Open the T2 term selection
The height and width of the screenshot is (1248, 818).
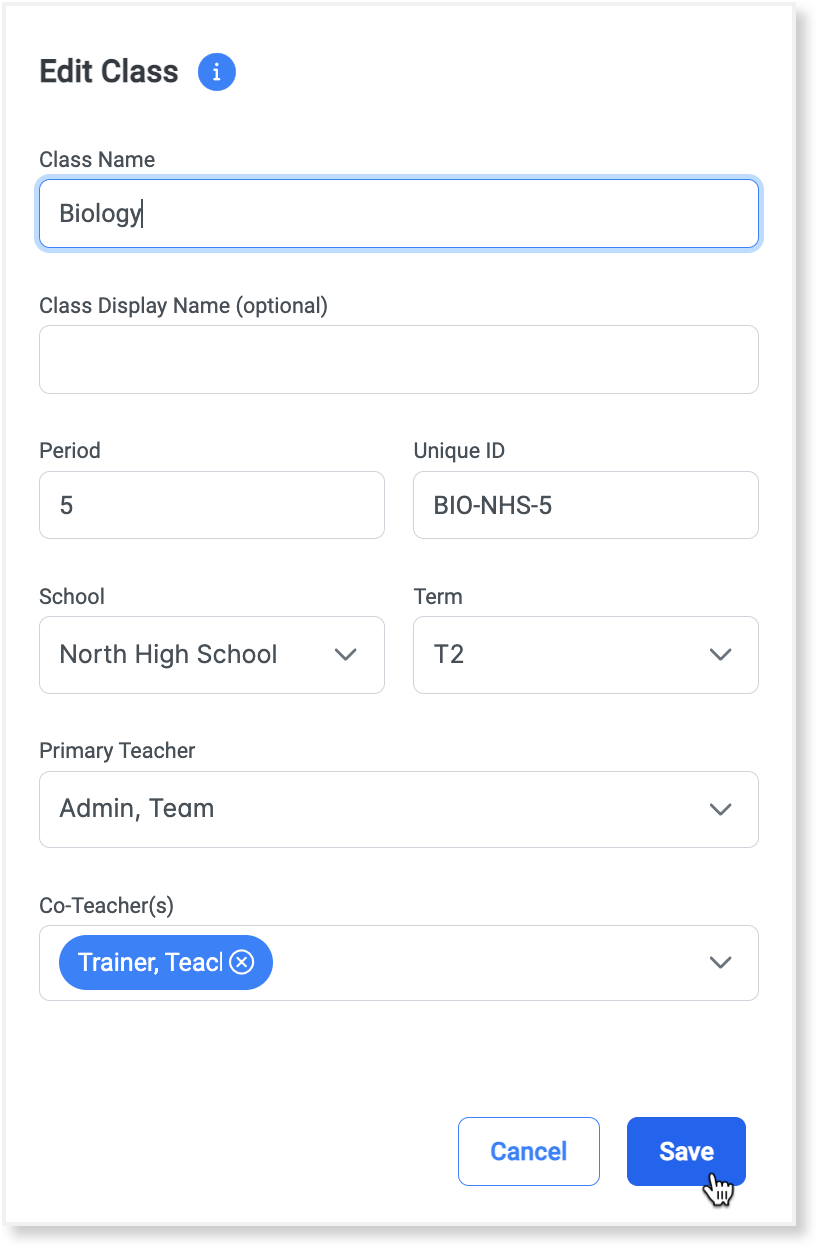[560, 655]
